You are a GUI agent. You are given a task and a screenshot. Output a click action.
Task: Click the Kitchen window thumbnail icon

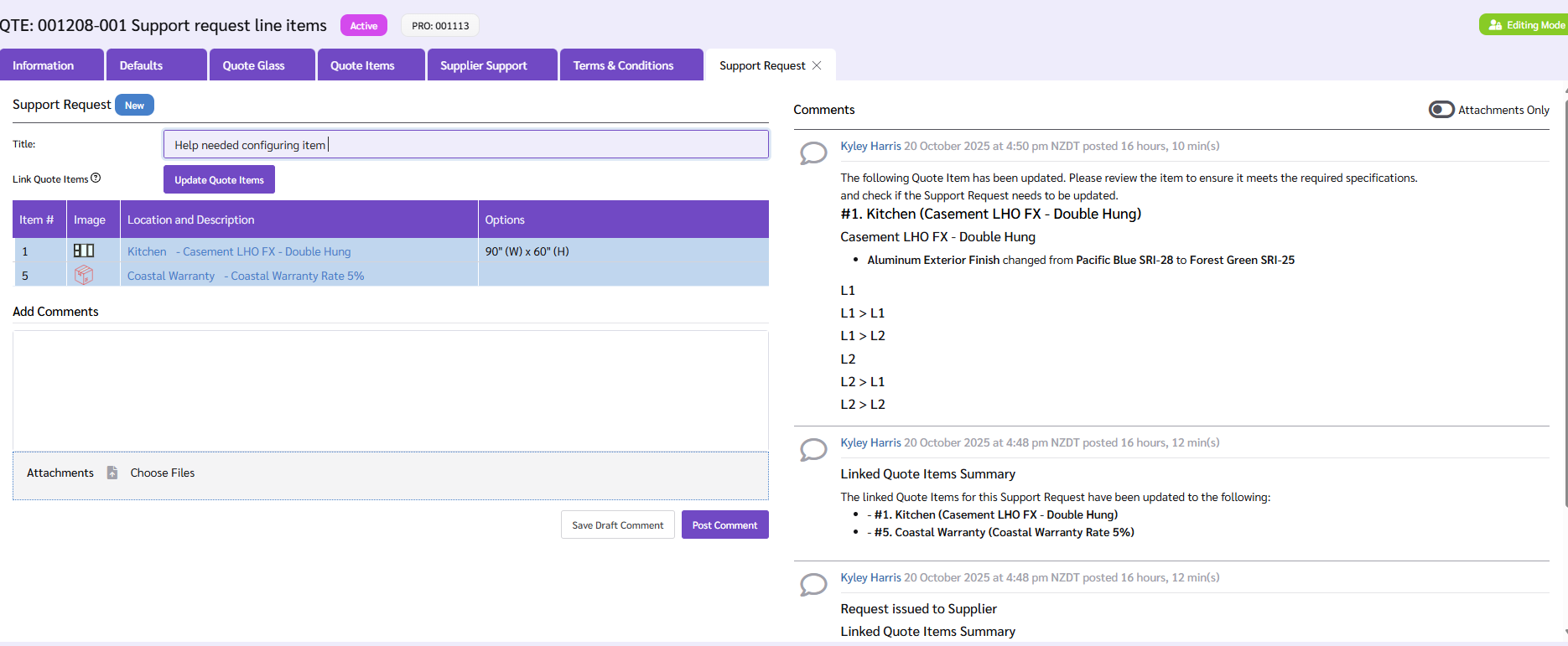pyautogui.click(x=84, y=251)
